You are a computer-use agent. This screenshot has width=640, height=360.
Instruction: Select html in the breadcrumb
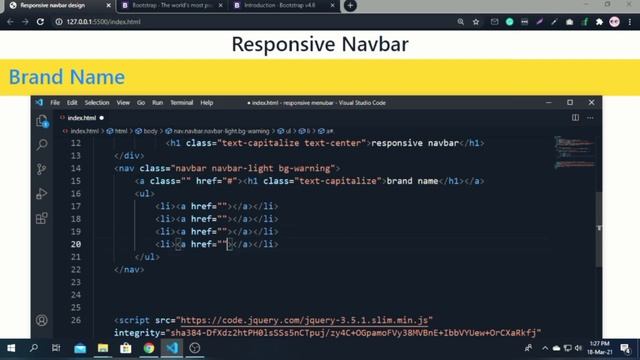click(x=121, y=131)
